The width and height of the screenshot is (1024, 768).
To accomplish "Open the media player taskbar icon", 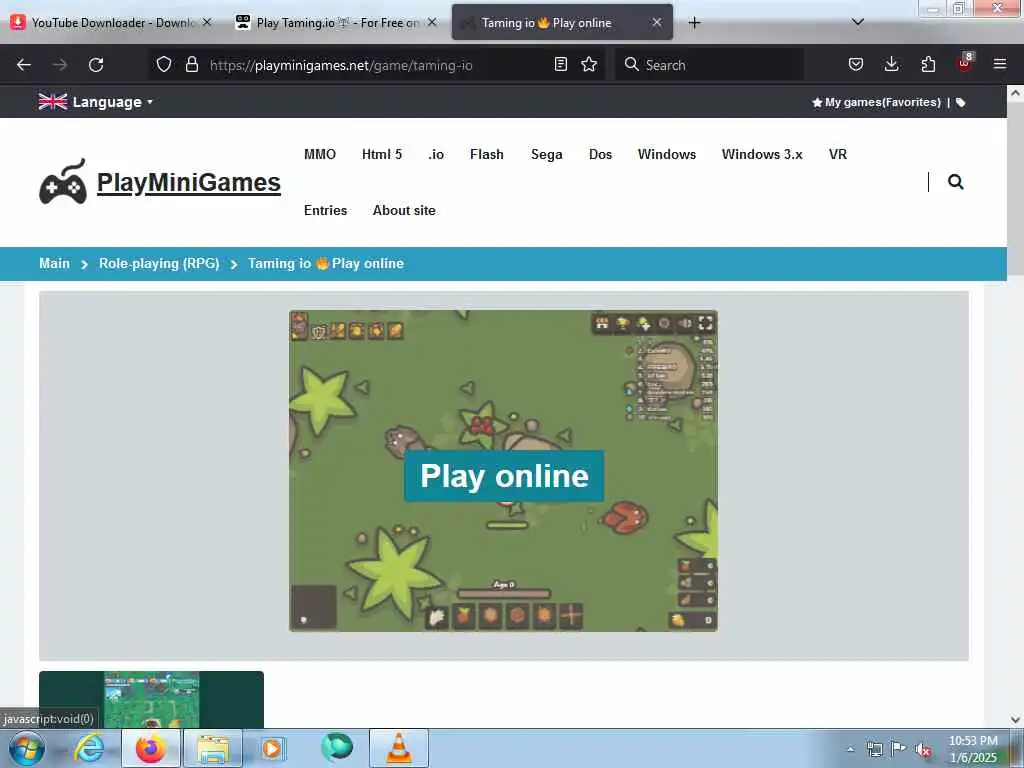I will tap(272, 748).
